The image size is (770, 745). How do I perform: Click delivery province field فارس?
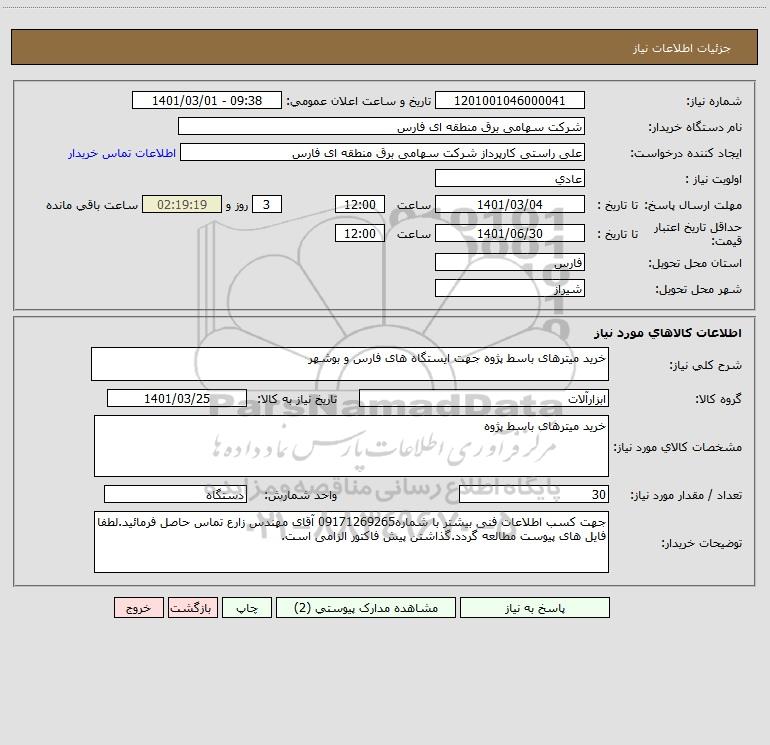(x=510, y=262)
